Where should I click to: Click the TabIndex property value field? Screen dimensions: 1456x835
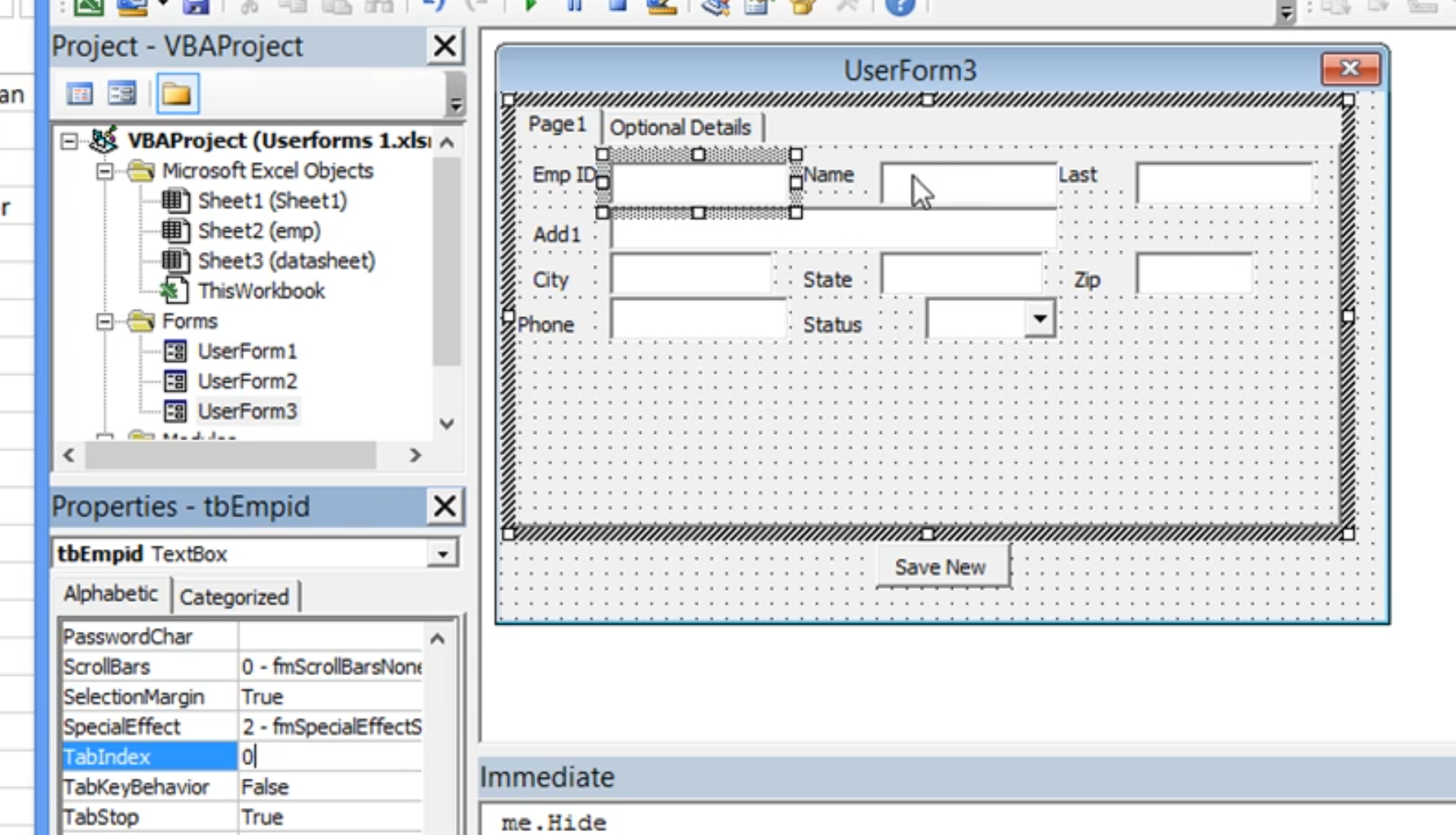331,758
